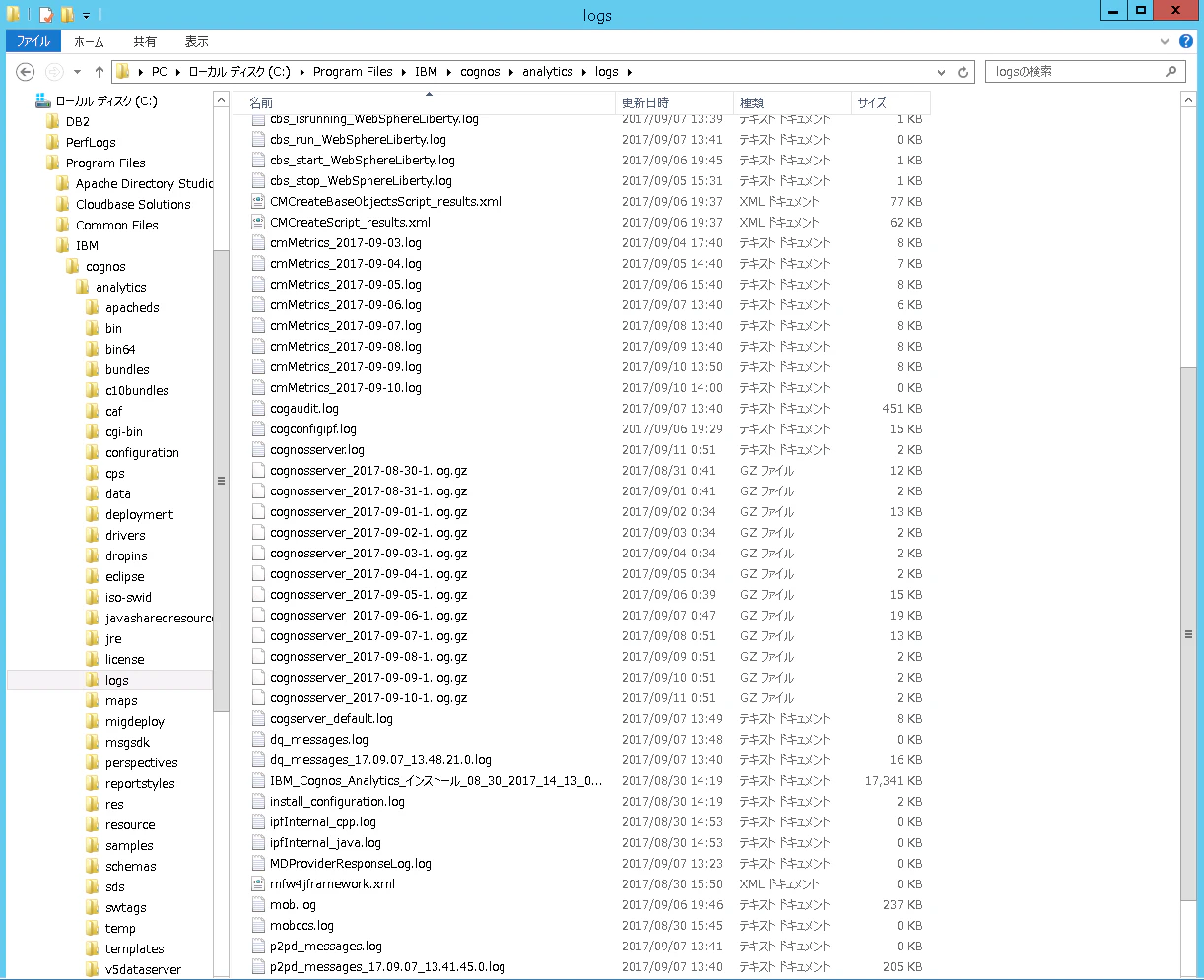Click the New Folder icon in the quick access toolbar
The image size is (1204, 980).
pyautogui.click(x=67, y=15)
